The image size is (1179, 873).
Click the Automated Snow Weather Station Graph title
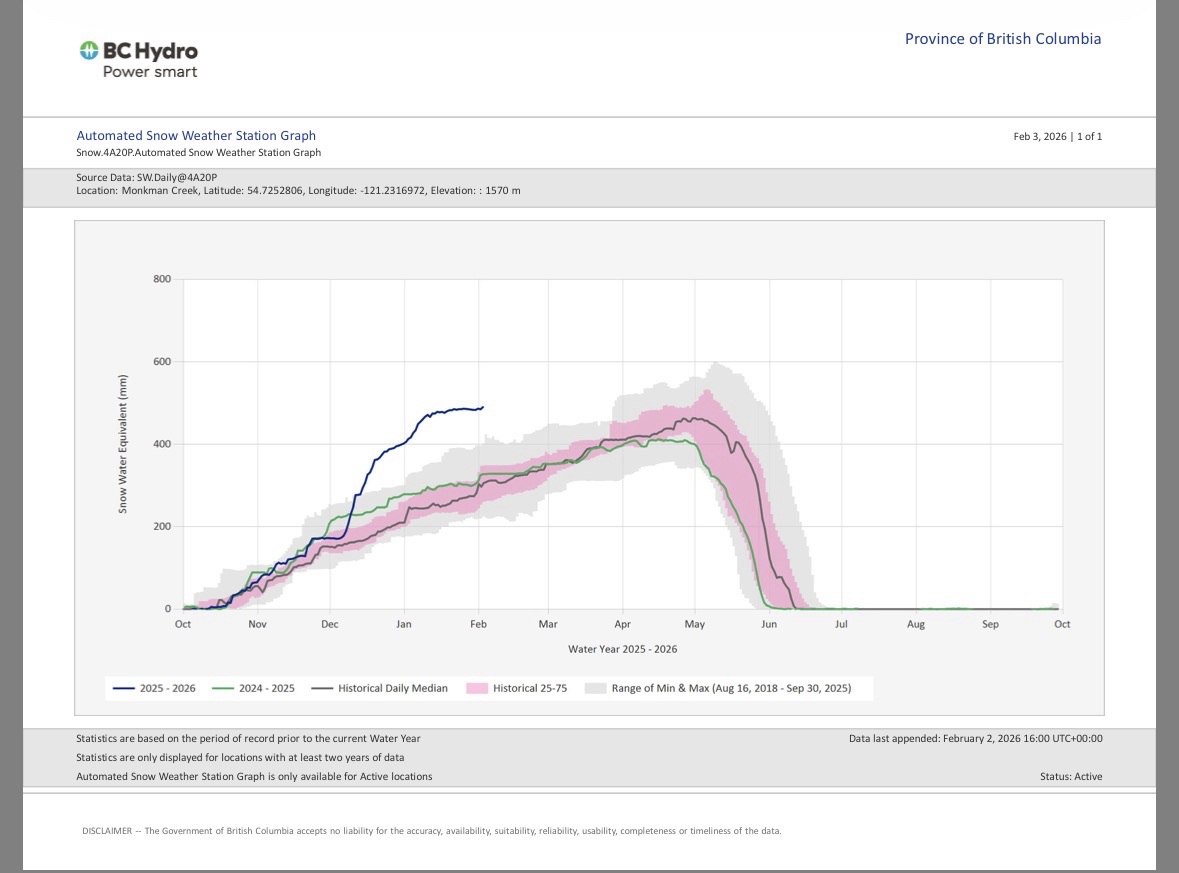[x=196, y=135]
